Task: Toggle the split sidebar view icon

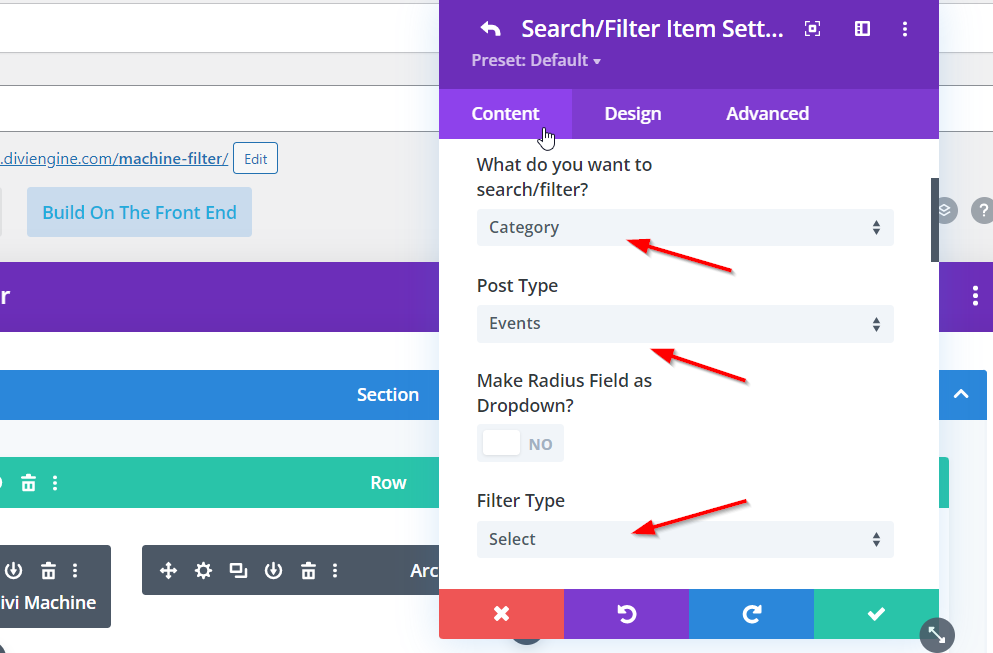Action: point(862,29)
